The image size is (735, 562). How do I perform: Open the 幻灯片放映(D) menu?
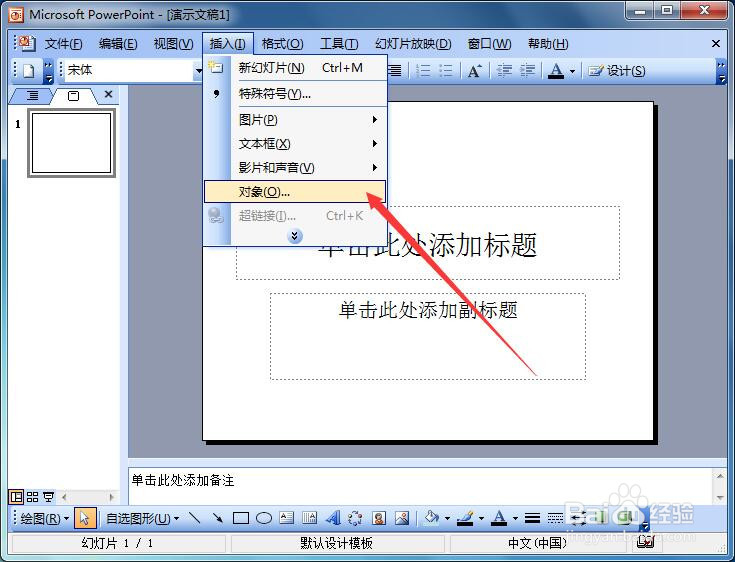tap(413, 44)
